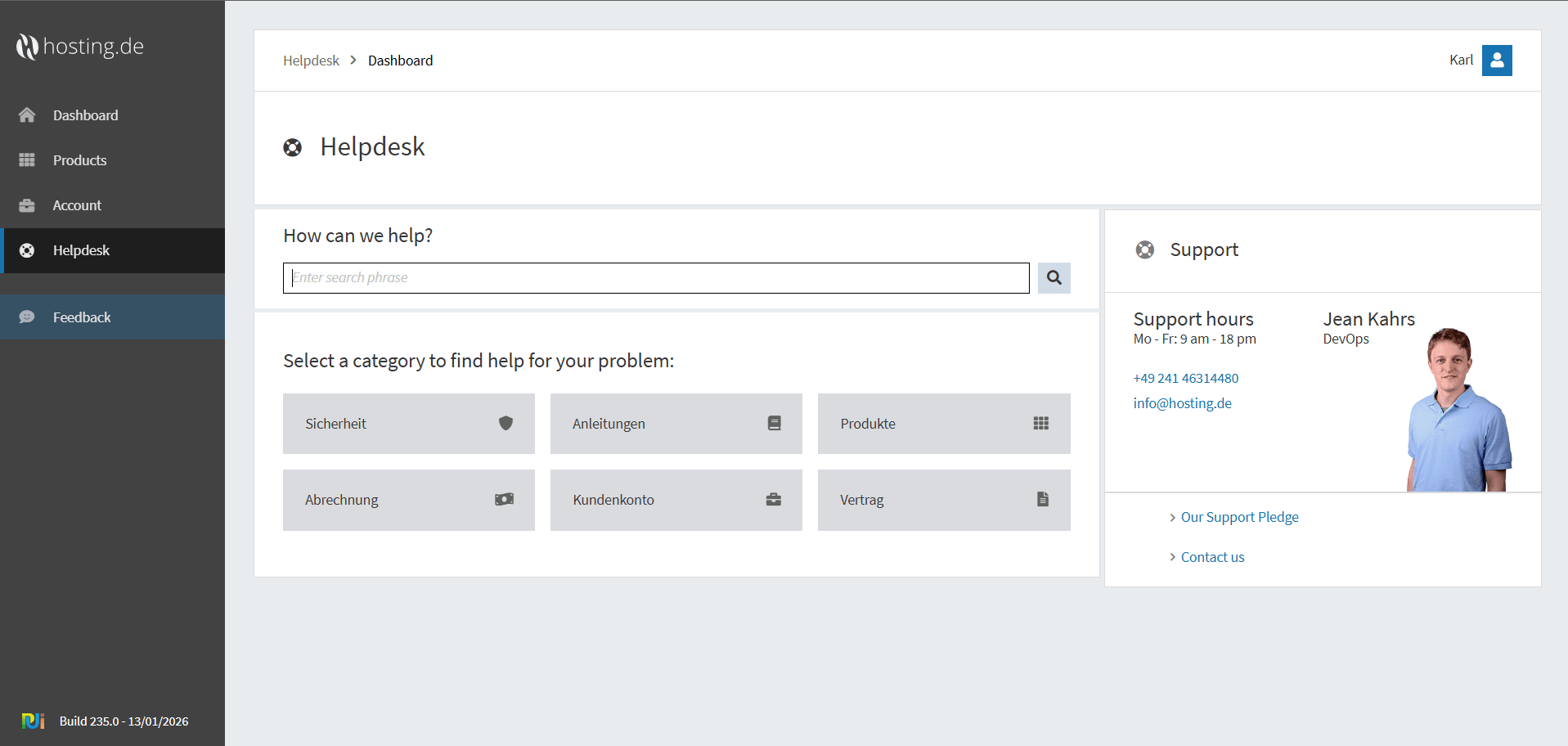Click the Build 235.0 version text
Viewport: 1568px width, 746px height.
point(124,721)
